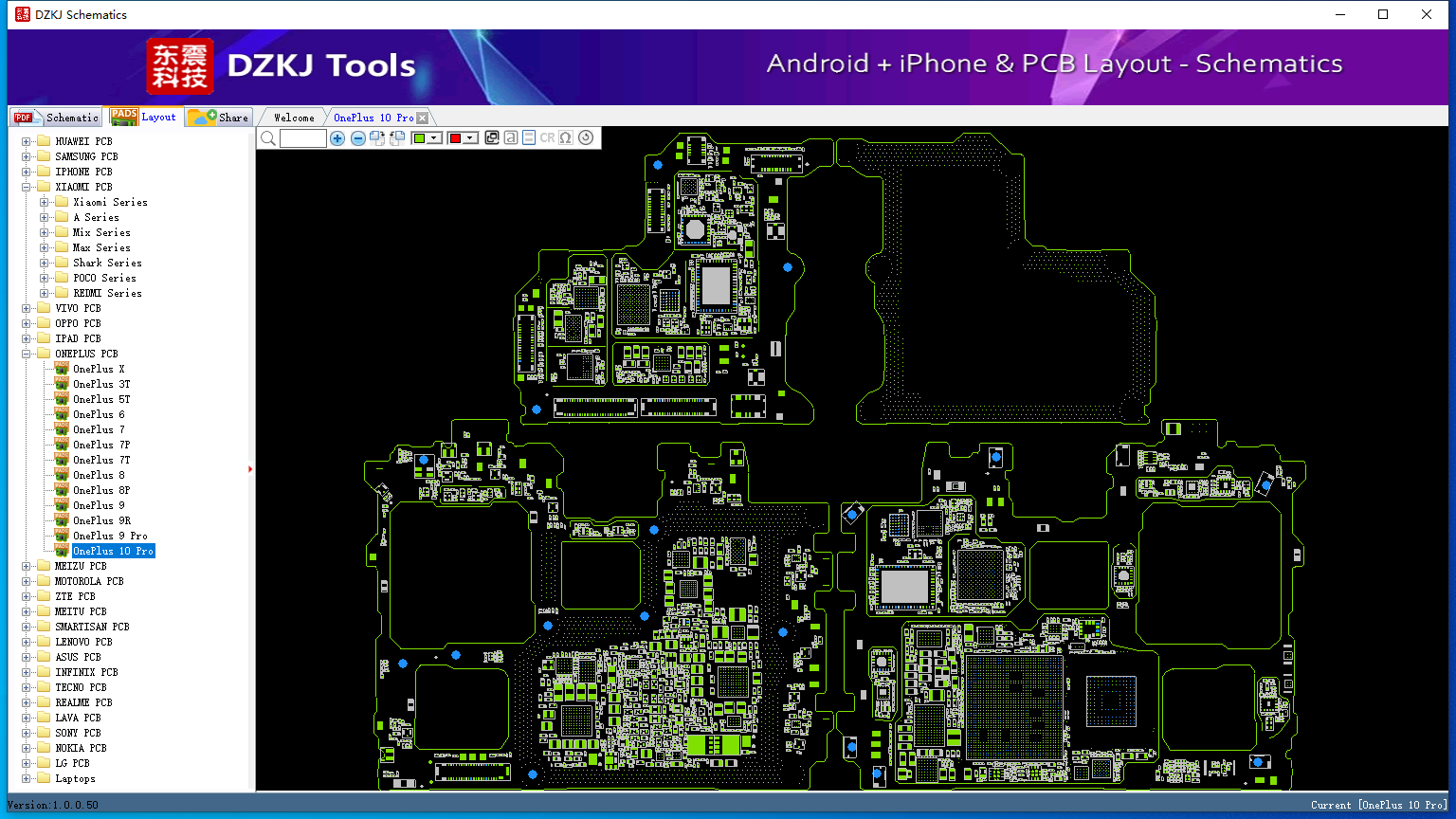
Task: Toggle the blue pad-lines display icon
Action: click(x=529, y=137)
